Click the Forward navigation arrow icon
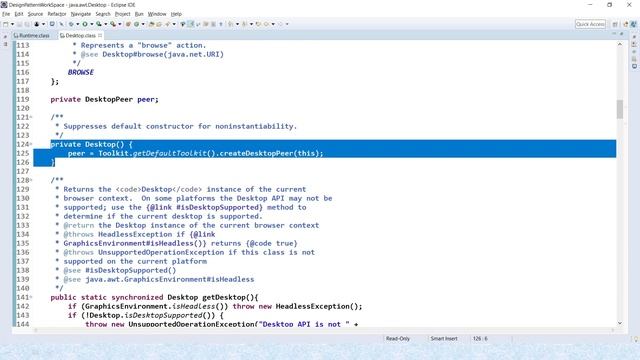This screenshot has height=360, width=640. (280, 24)
